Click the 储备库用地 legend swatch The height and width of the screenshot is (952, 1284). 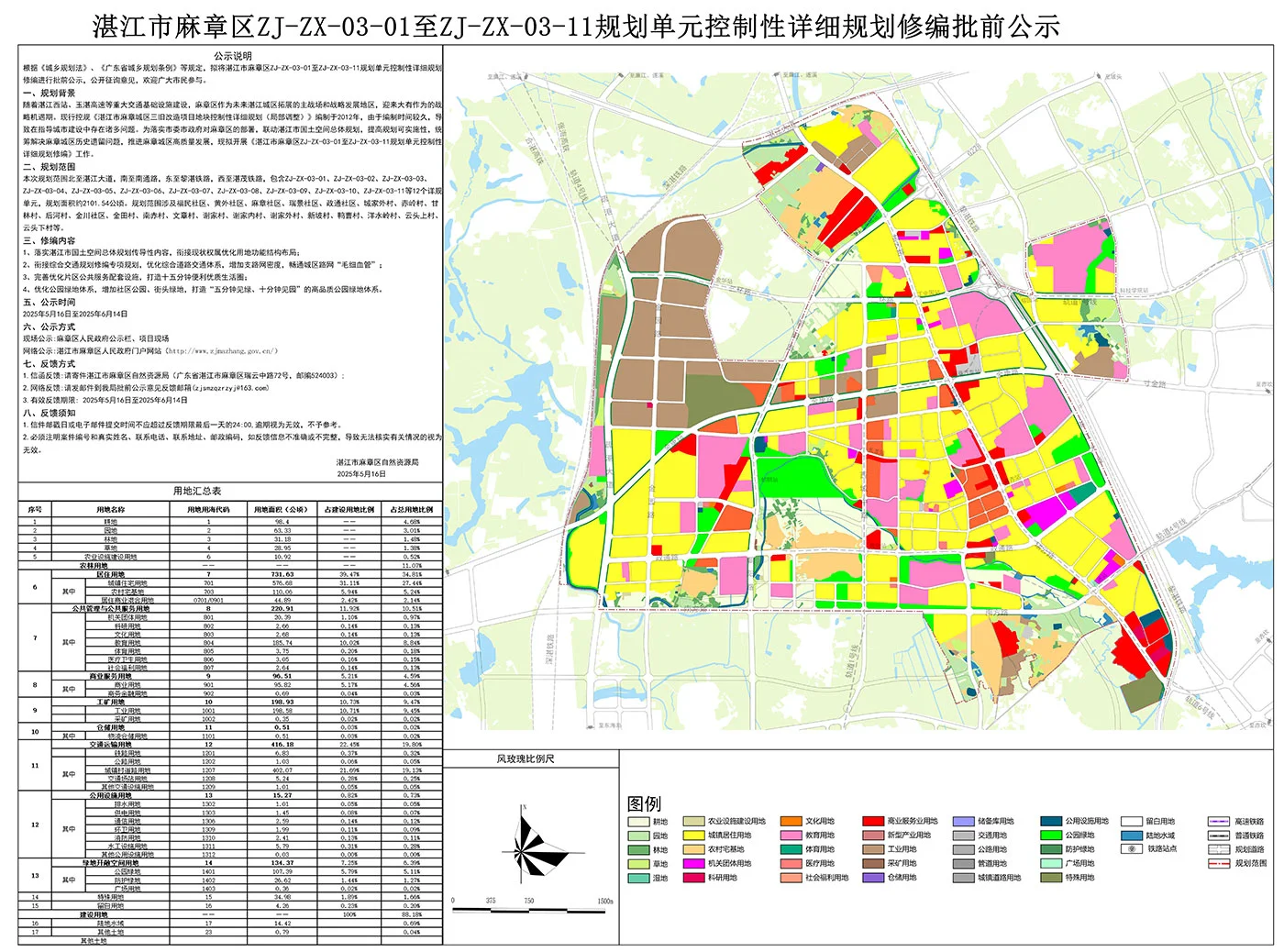coord(964,821)
